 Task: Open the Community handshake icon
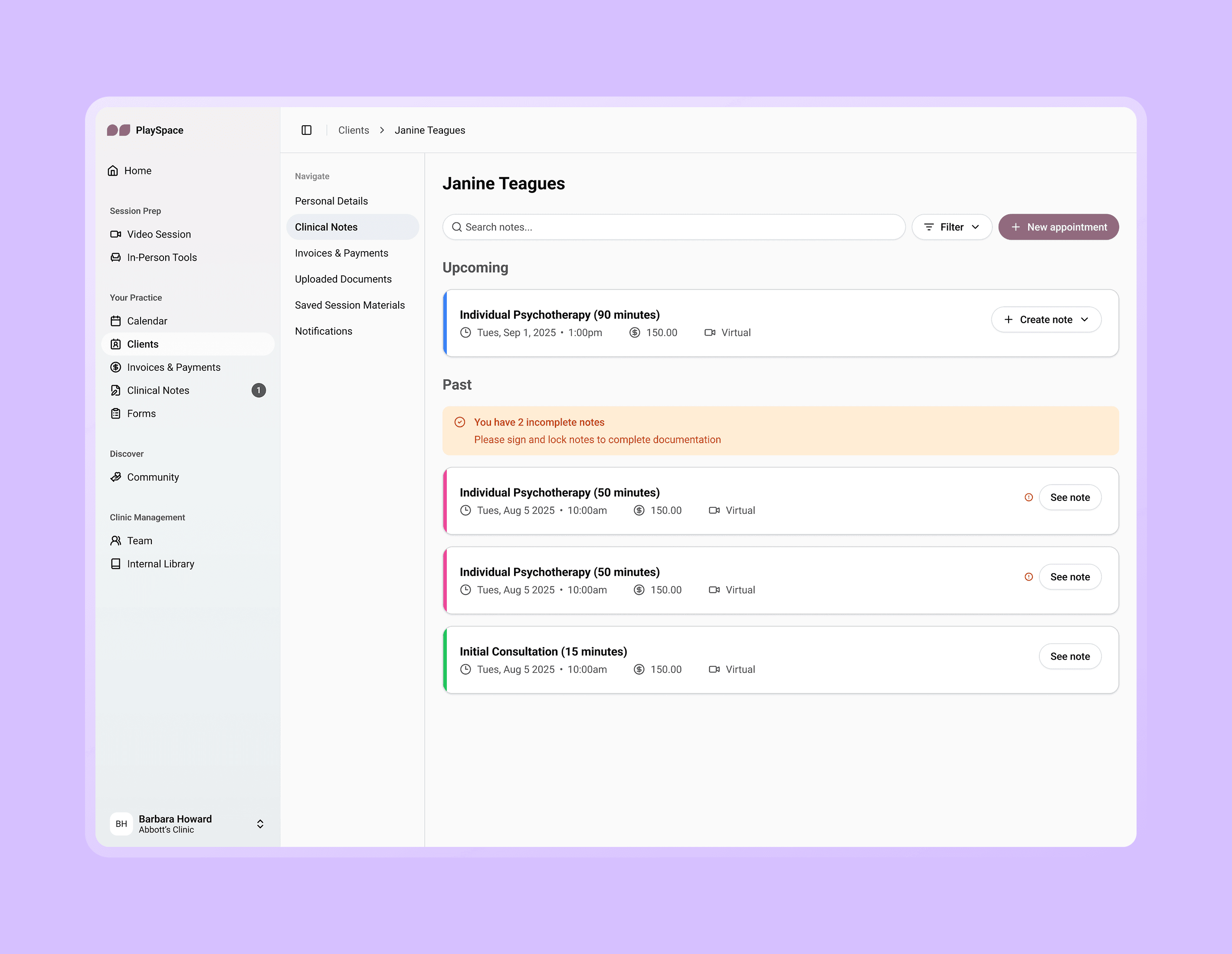point(116,477)
